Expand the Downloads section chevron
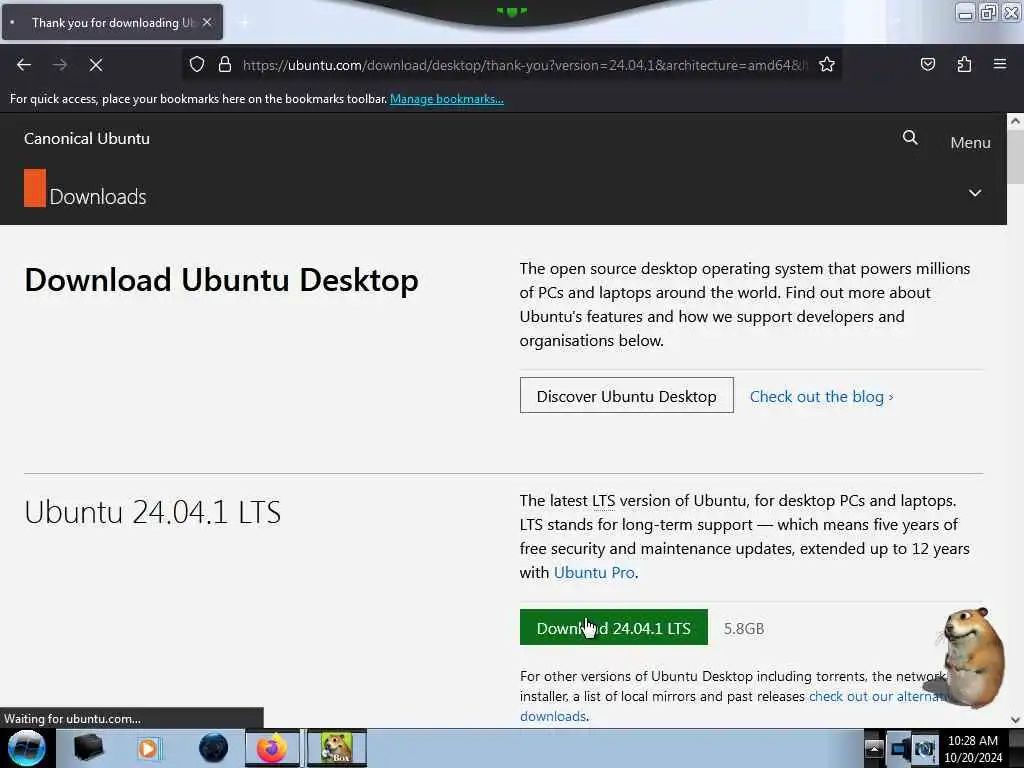Viewport: 1024px width, 768px height. (975, 193)
